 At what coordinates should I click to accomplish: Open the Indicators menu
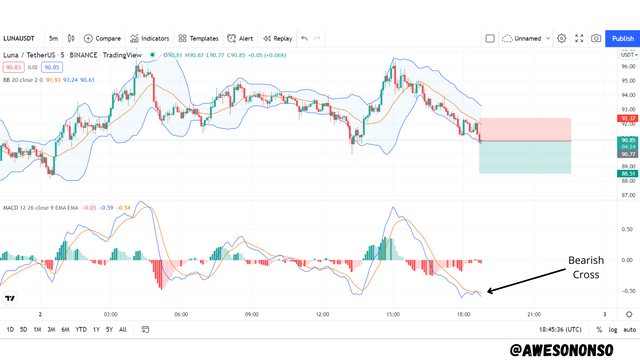coord(149,38)
